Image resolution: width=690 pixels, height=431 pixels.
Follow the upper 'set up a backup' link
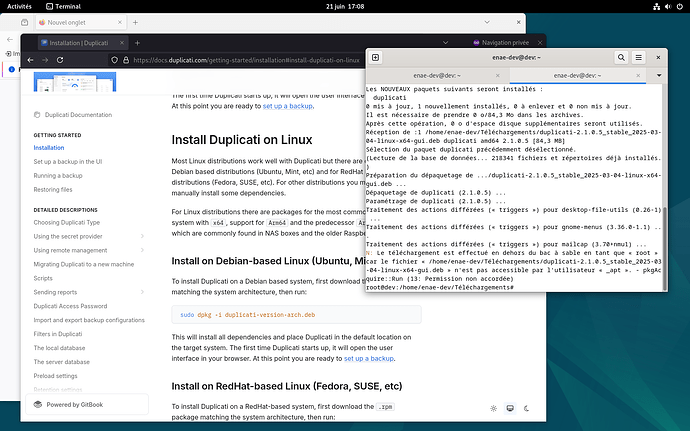tap(288, 106)
